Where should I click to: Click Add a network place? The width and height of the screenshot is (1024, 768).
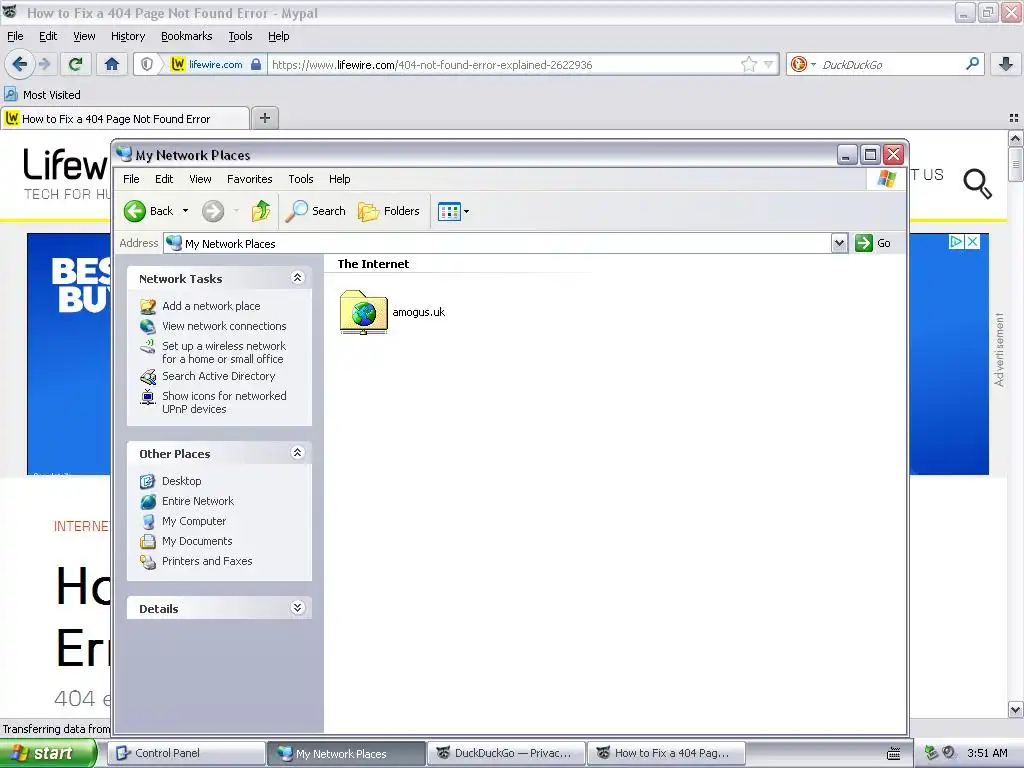tap(211, 306)
